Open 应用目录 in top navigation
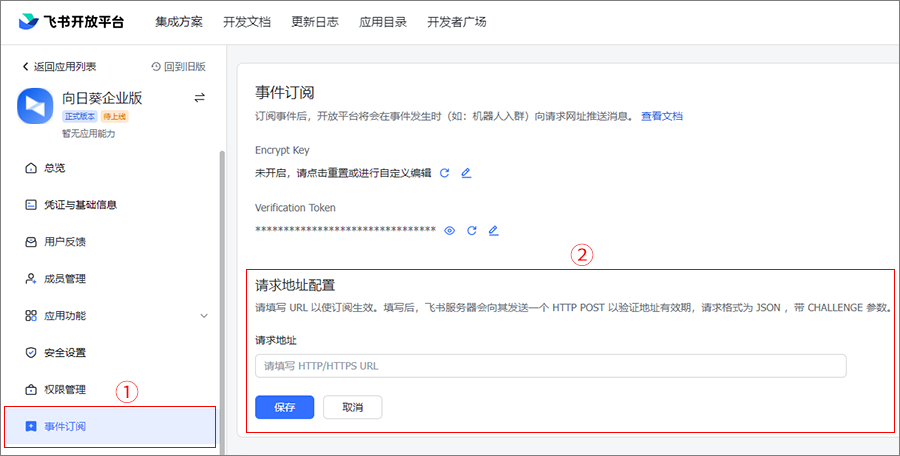The height and width of the screenshot is (456, 900). click(383, 21)
